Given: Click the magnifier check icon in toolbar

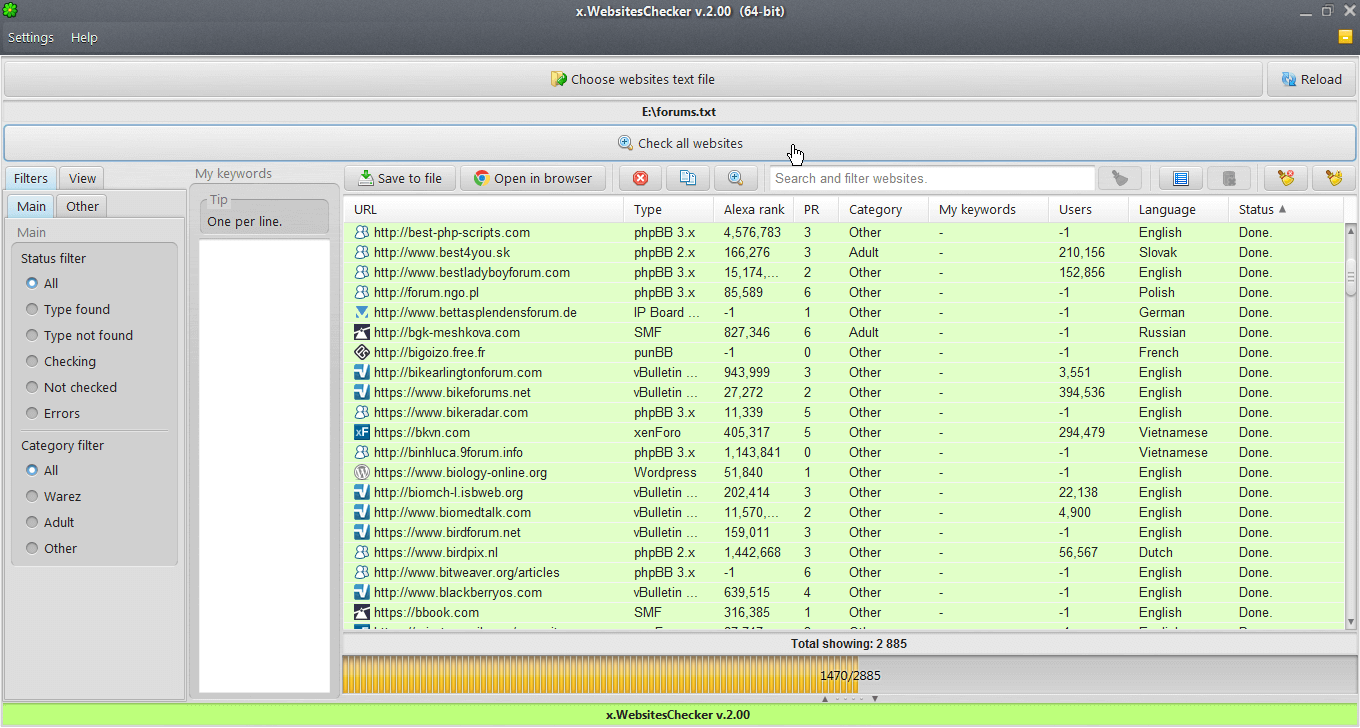Looking at the screenshot, I should click(735, 178).
